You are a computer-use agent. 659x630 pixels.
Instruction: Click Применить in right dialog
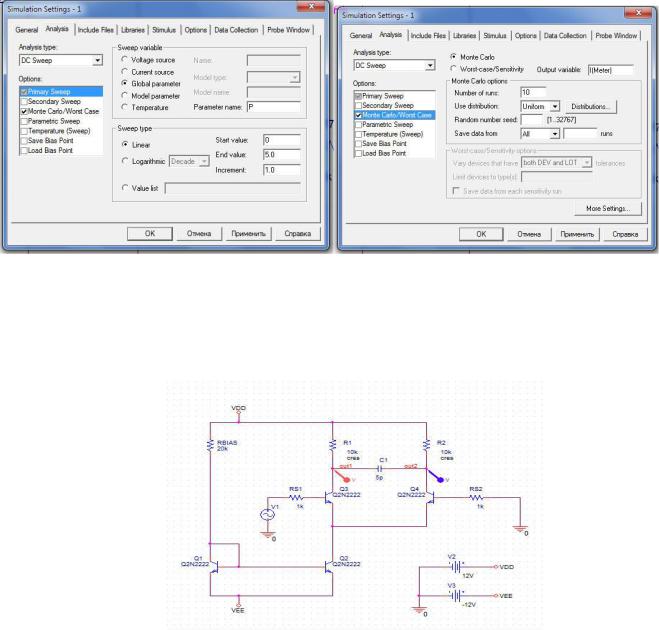click(x=577, y=234)
